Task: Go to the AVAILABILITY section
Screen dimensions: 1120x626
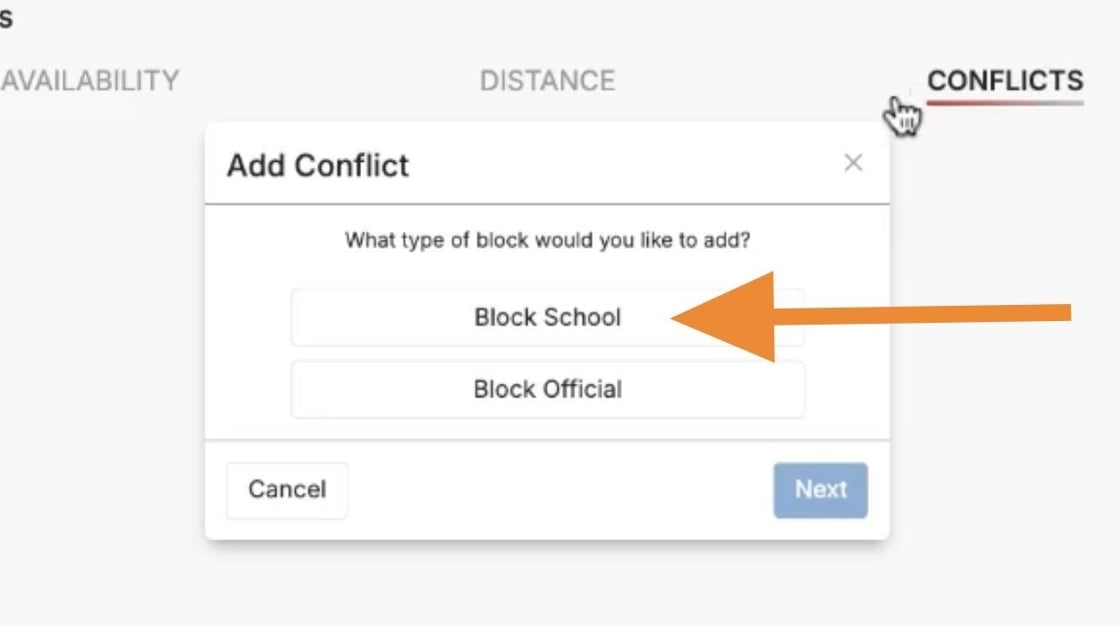Action: (89, 81)
